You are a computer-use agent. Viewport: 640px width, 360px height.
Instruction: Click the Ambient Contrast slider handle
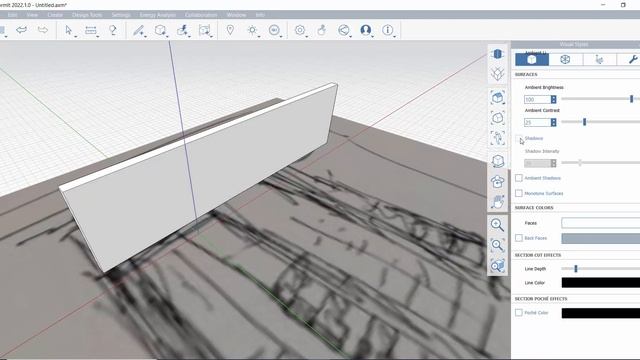(584, 122)
